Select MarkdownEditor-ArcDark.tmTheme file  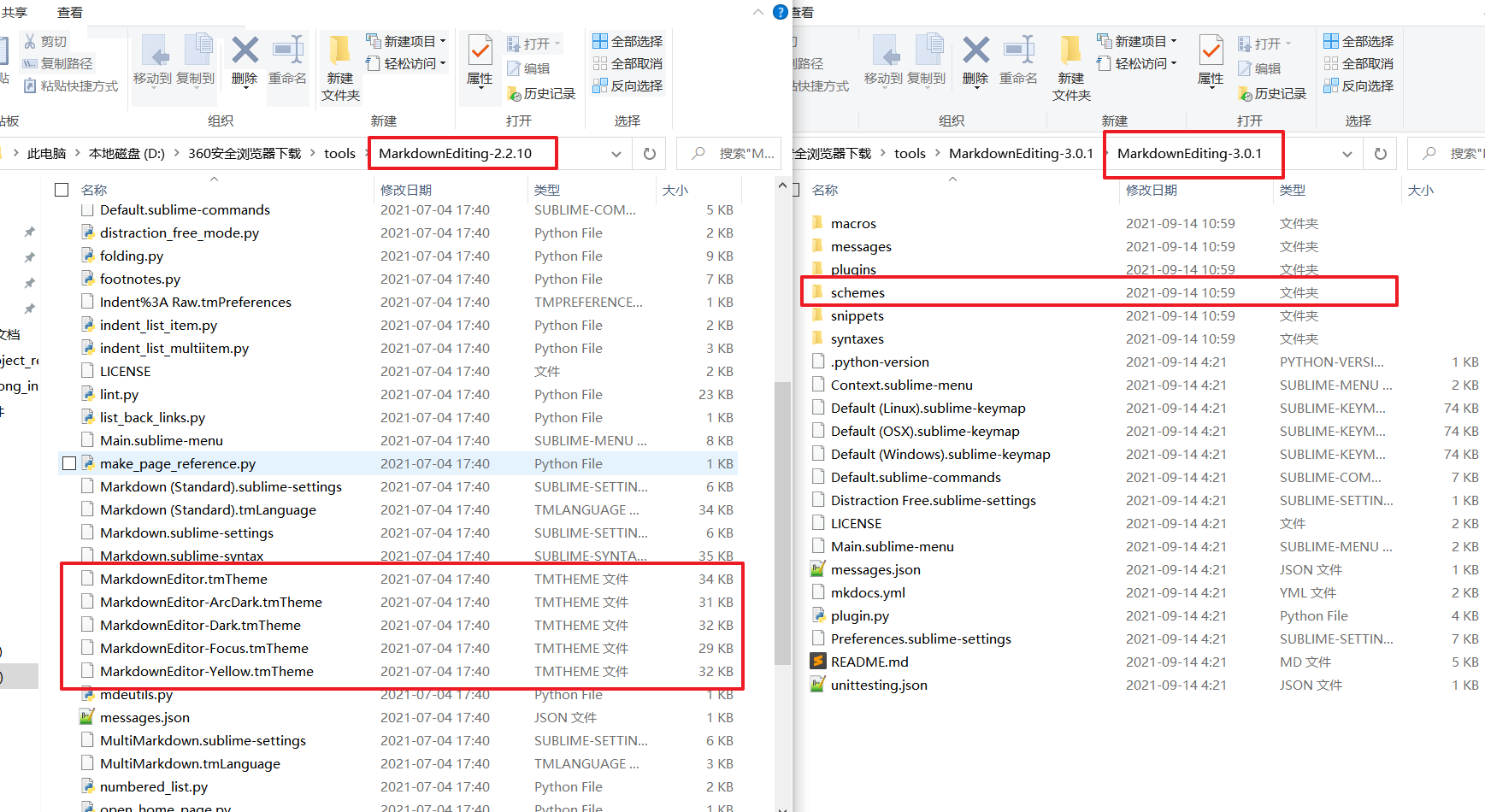point(210,602)
